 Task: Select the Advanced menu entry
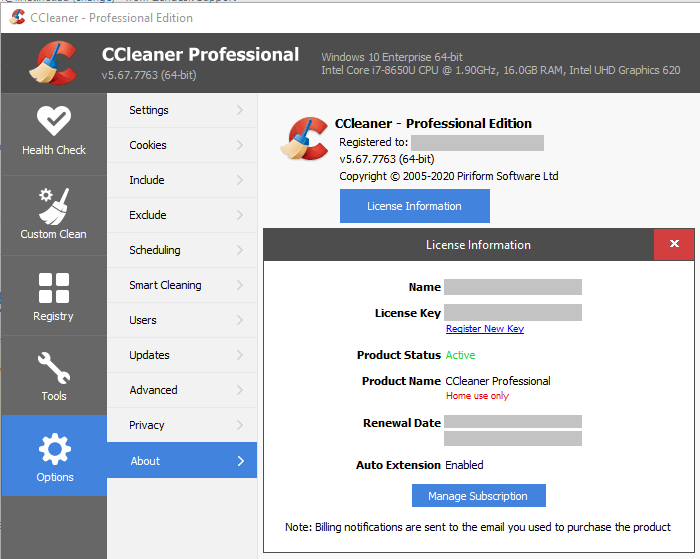click(153, 390)
